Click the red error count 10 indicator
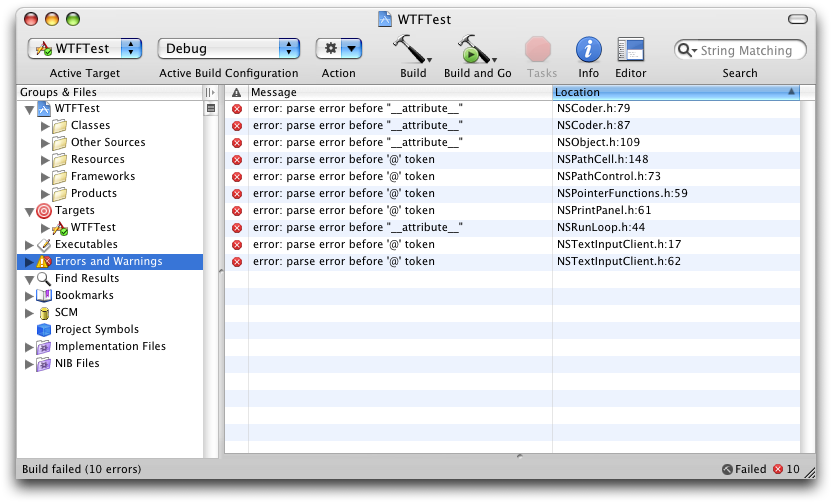The image size is (832, 503). click(x=786, y=469)
